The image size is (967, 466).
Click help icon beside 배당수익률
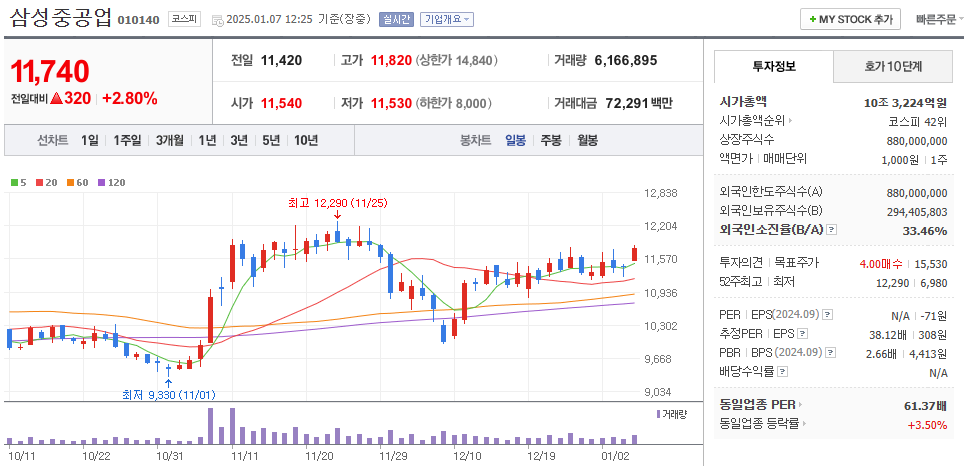tap(782, 372)
